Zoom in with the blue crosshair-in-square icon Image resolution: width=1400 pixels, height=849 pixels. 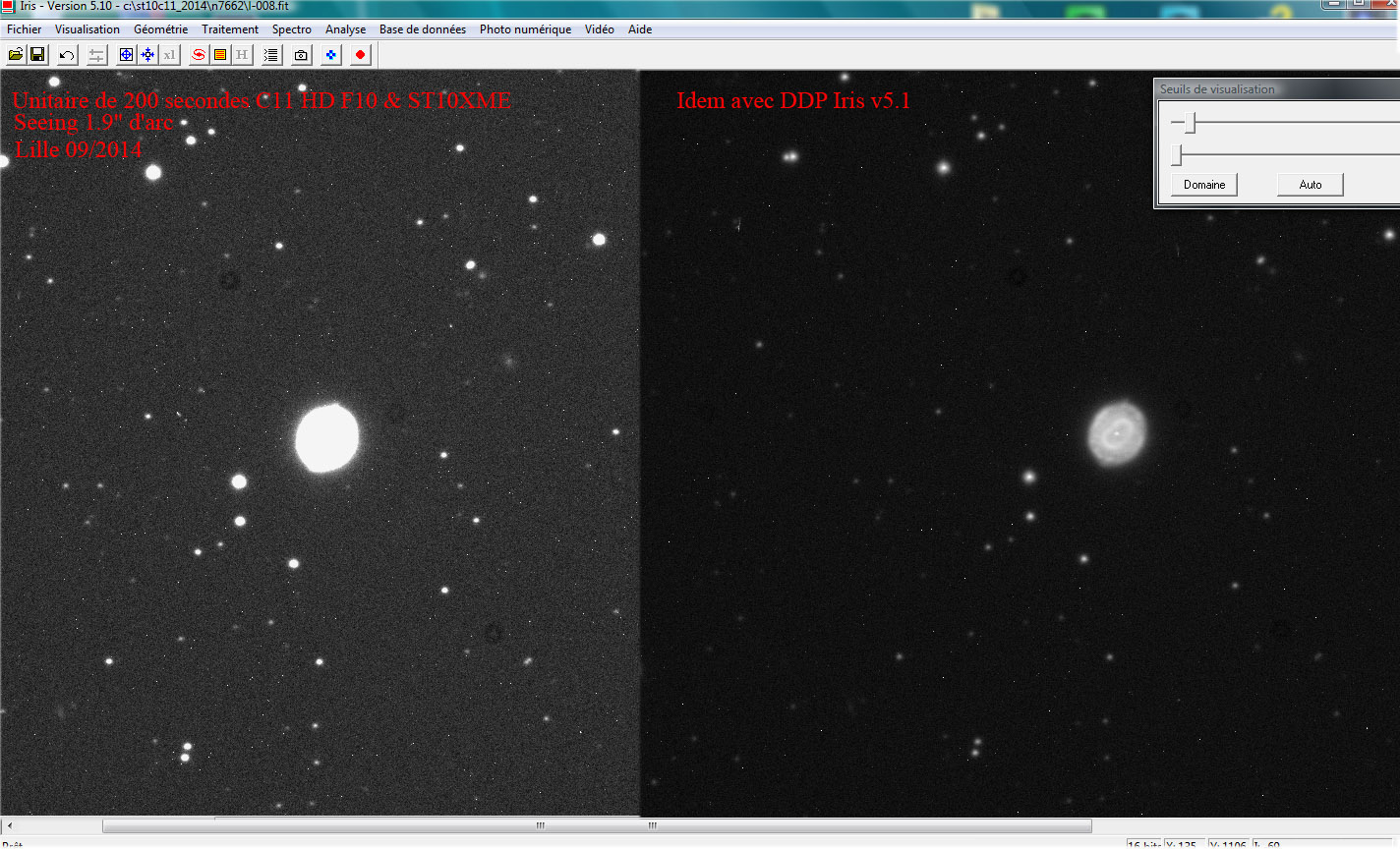126,55
